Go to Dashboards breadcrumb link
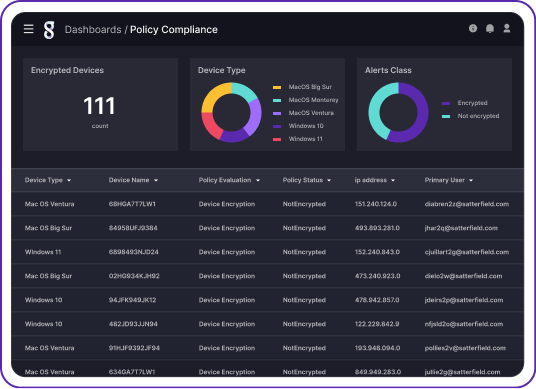Screen dimensions: 536x389 pos(93,30)
